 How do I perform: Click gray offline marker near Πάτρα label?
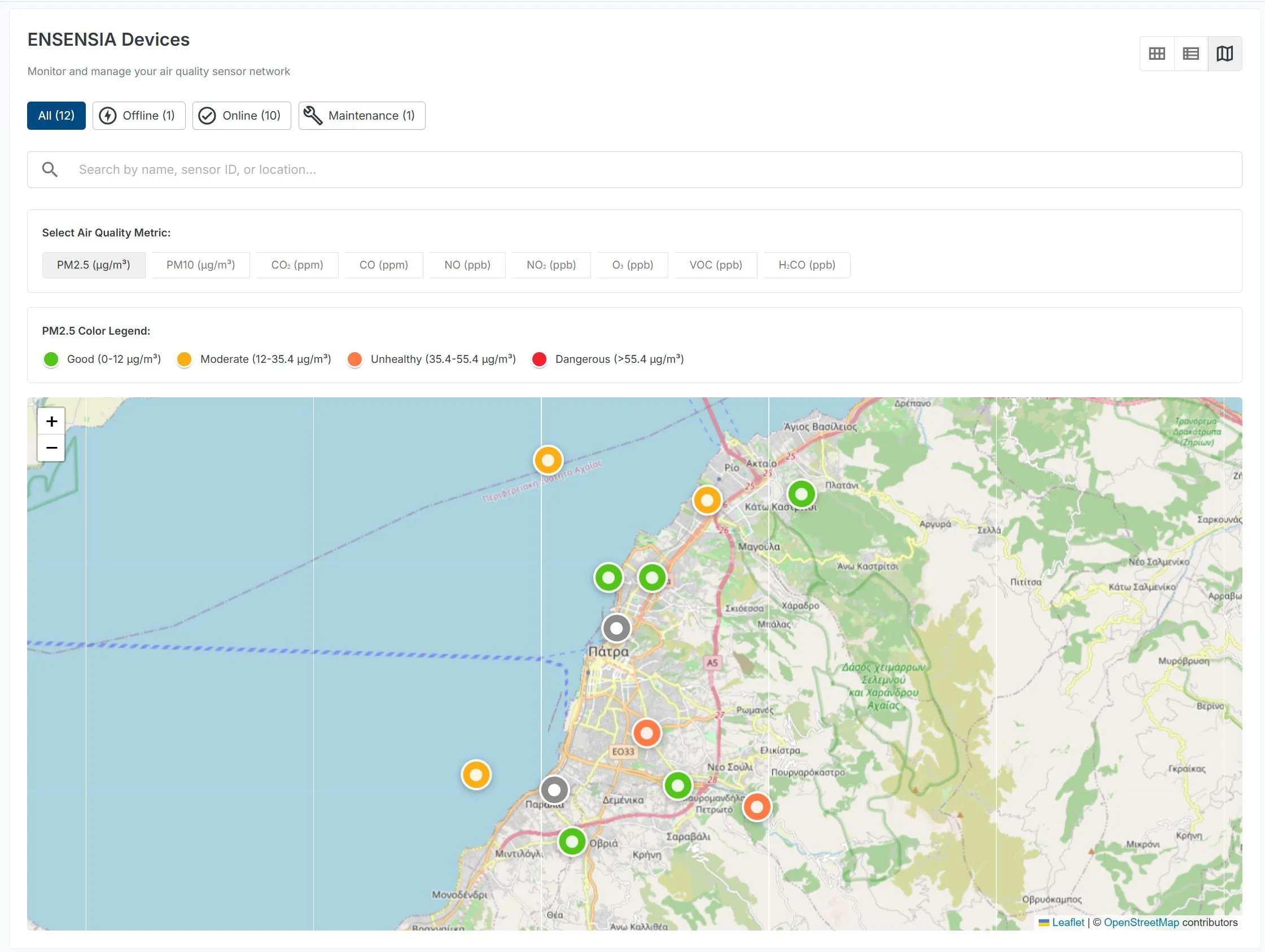pyautogui.click(x=616, y=629)
